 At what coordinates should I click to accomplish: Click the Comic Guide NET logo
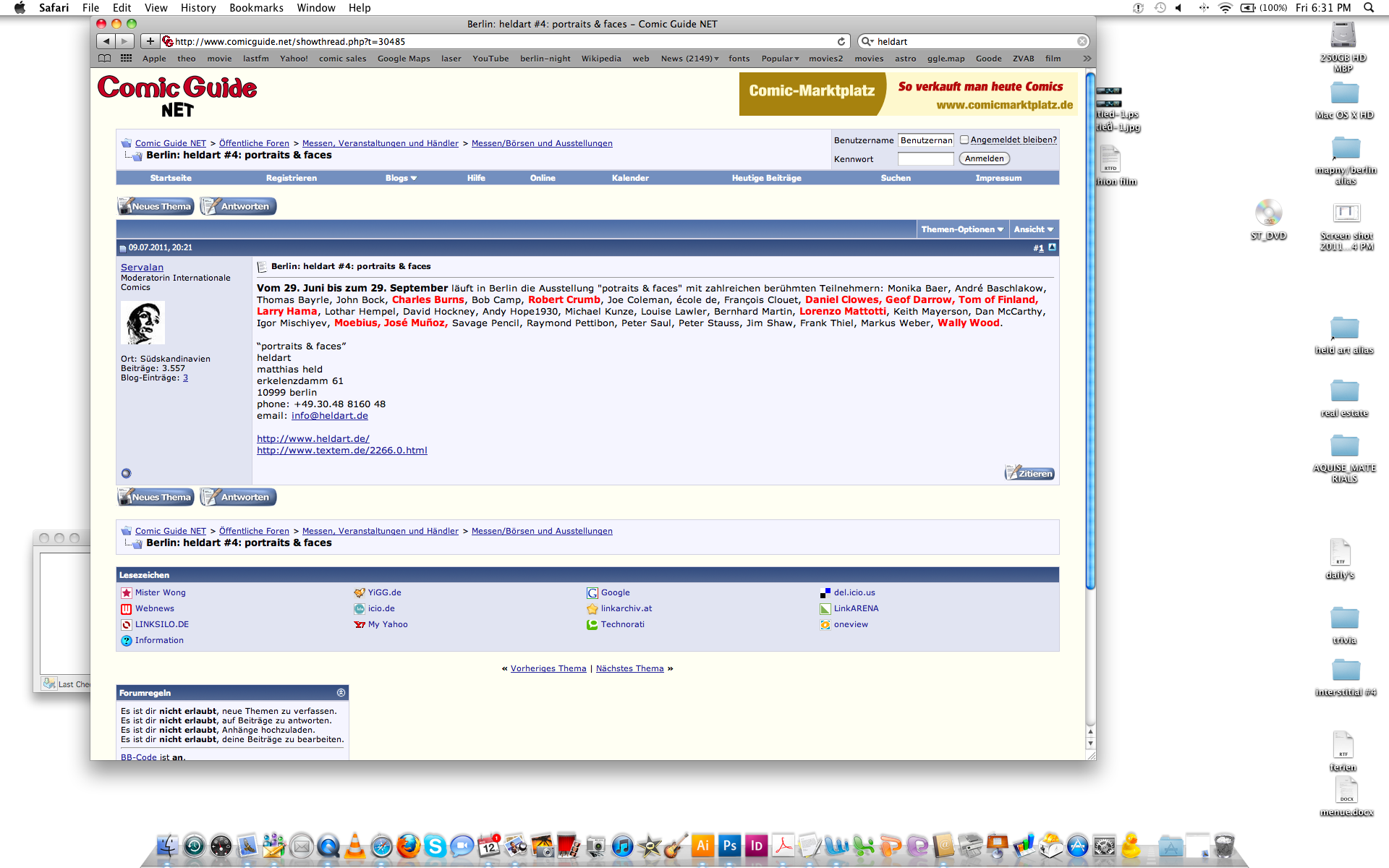tap(177, 96)
